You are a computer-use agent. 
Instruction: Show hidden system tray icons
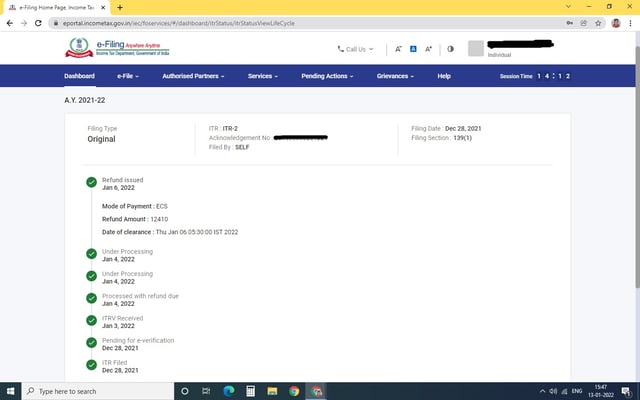(x=542, y=391)
